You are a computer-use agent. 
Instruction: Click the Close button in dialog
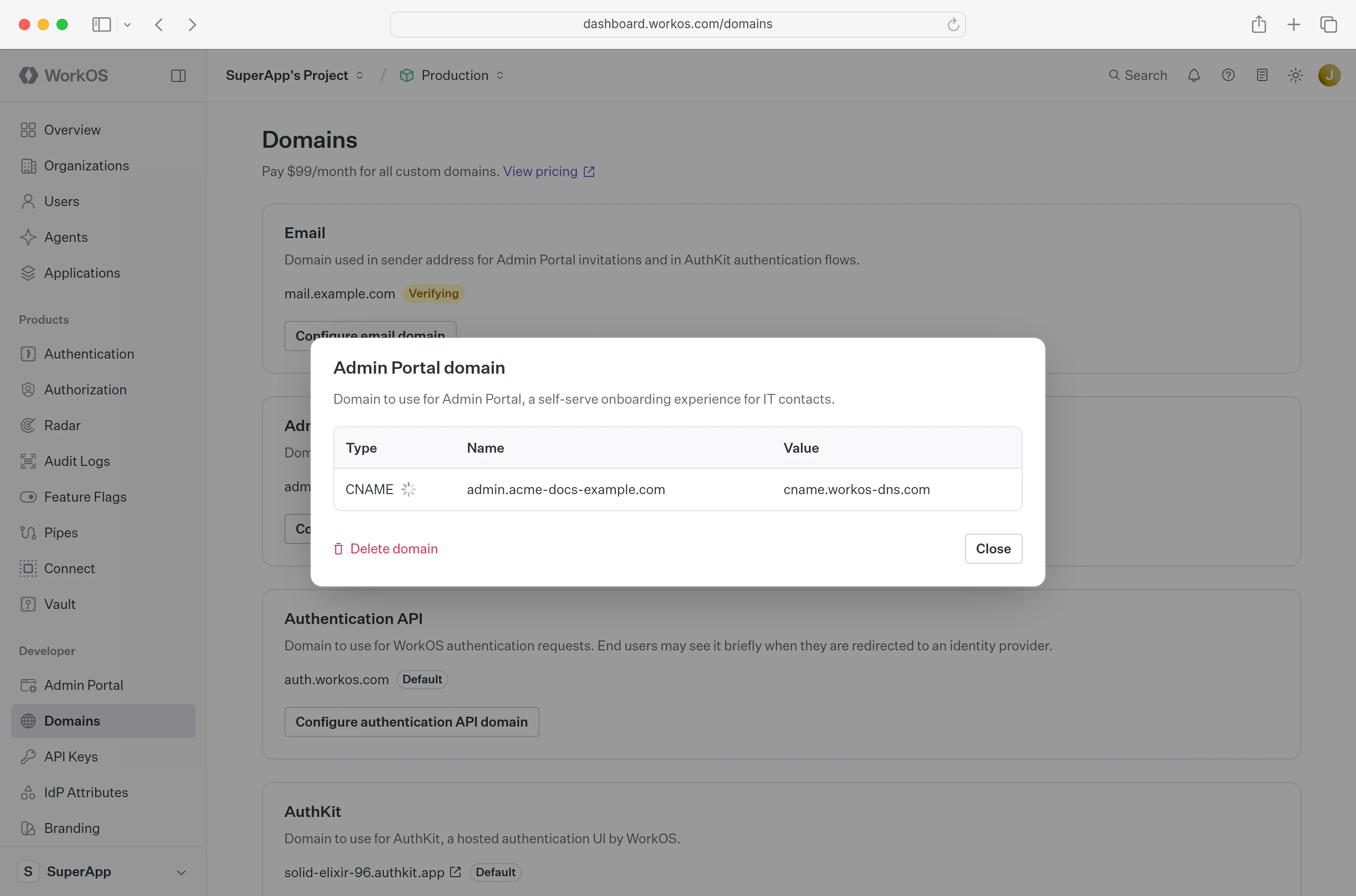click(x=993, y=549)
